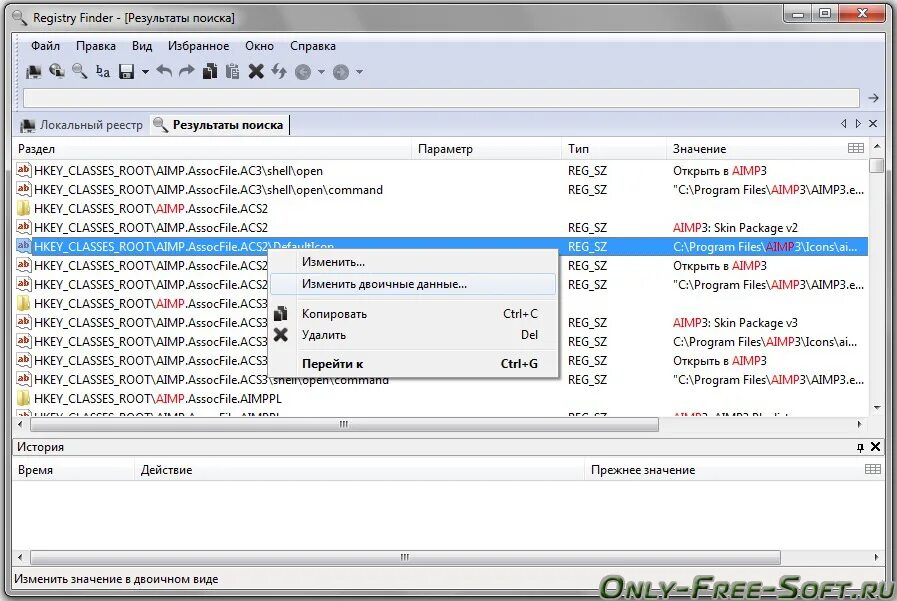Sort by the Параметр column header
The width and height of the screenshot is (897, 601).
coord(487,149)
